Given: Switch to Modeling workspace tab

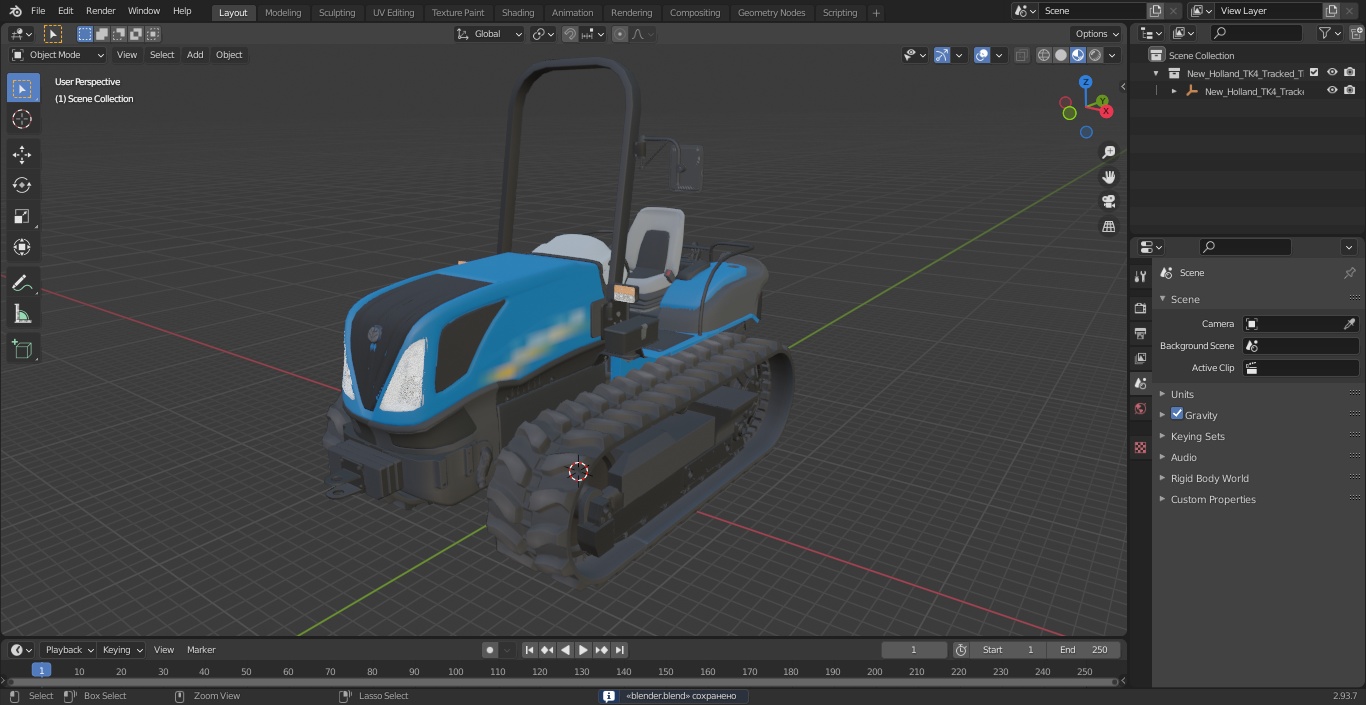Looking at the screenshot, I should [283, 13].
